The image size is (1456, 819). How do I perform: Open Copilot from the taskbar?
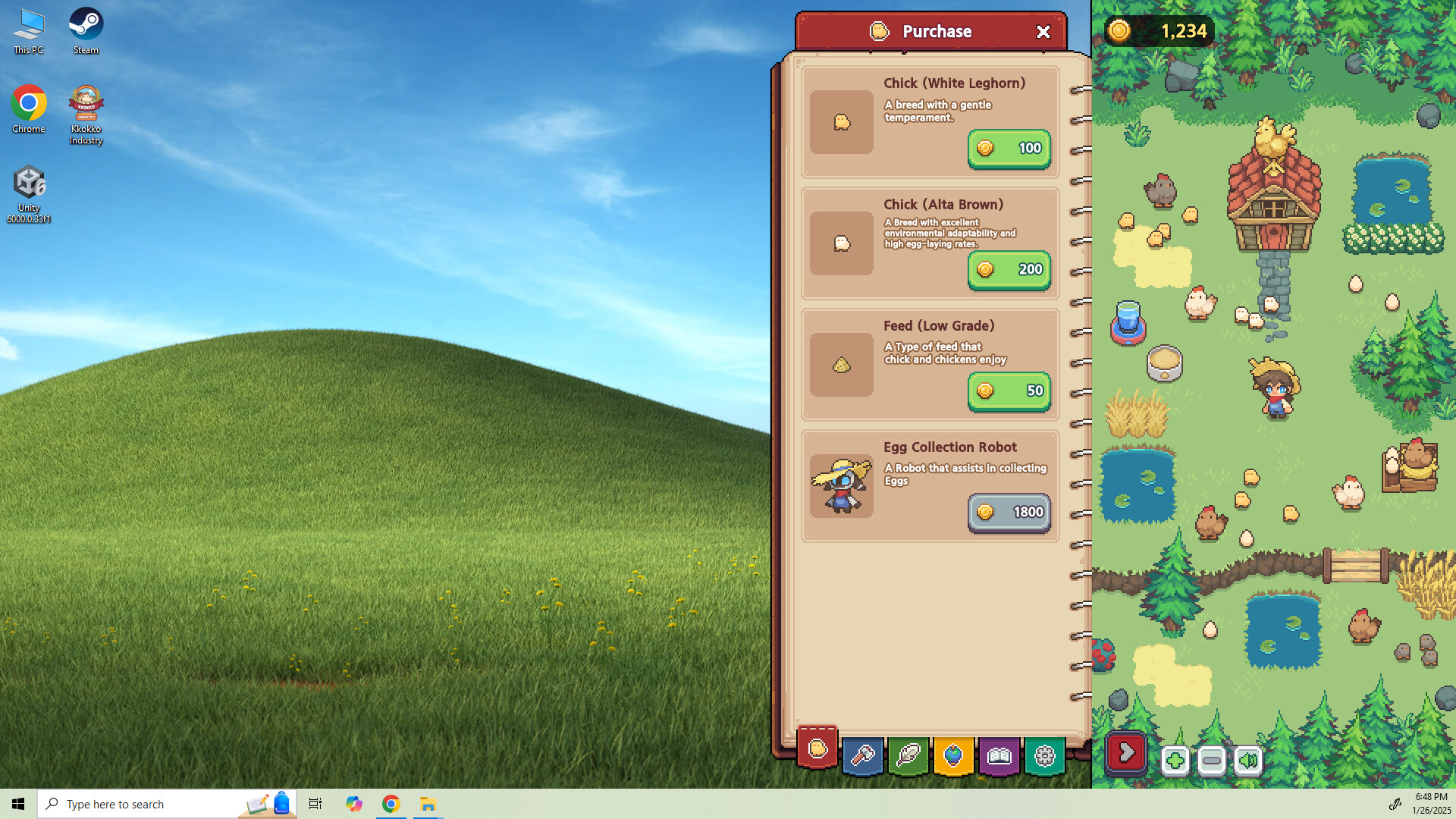pos(353,804)
